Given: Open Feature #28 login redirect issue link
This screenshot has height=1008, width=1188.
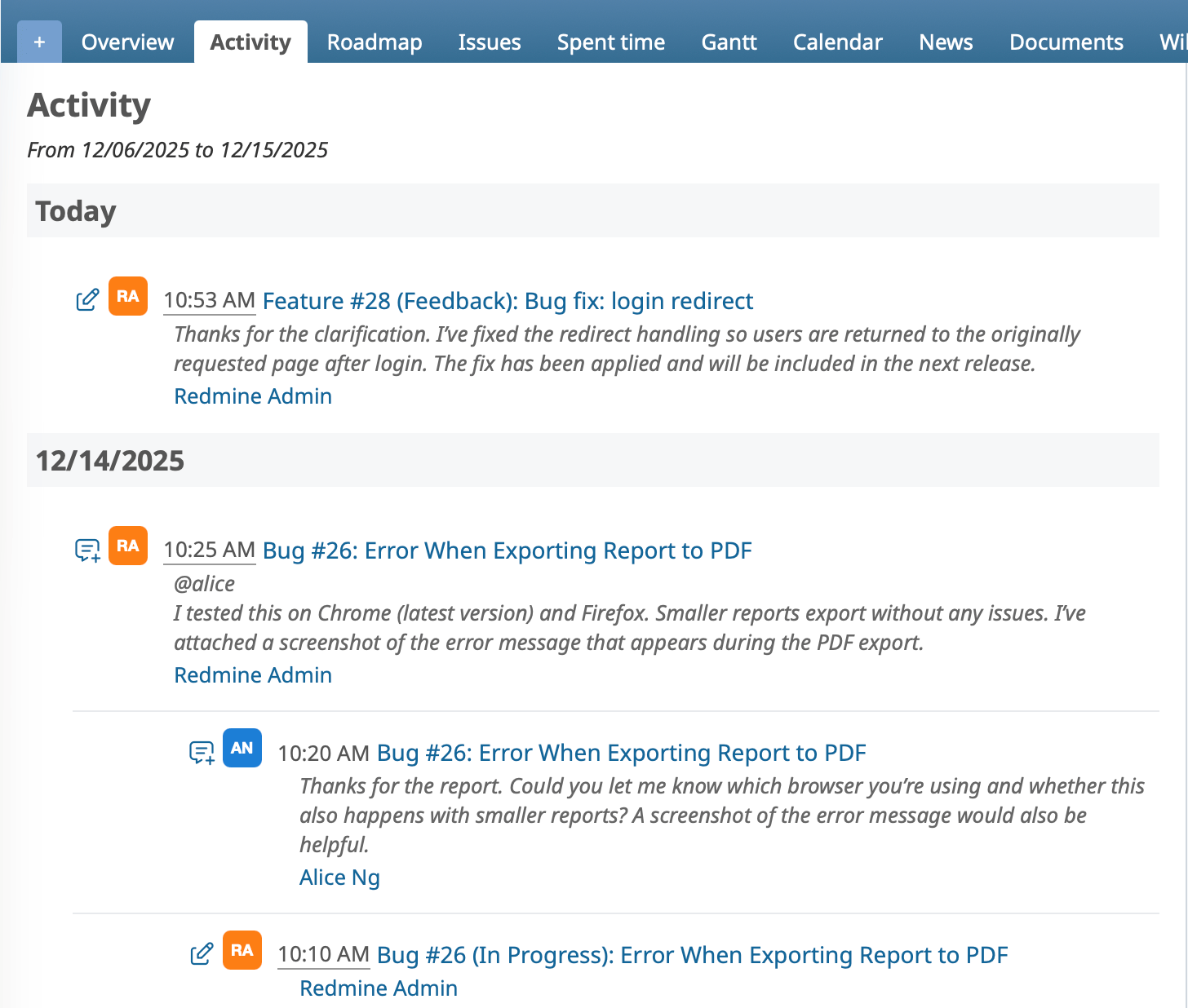Looking at the screenshot, I should (507, 301).
